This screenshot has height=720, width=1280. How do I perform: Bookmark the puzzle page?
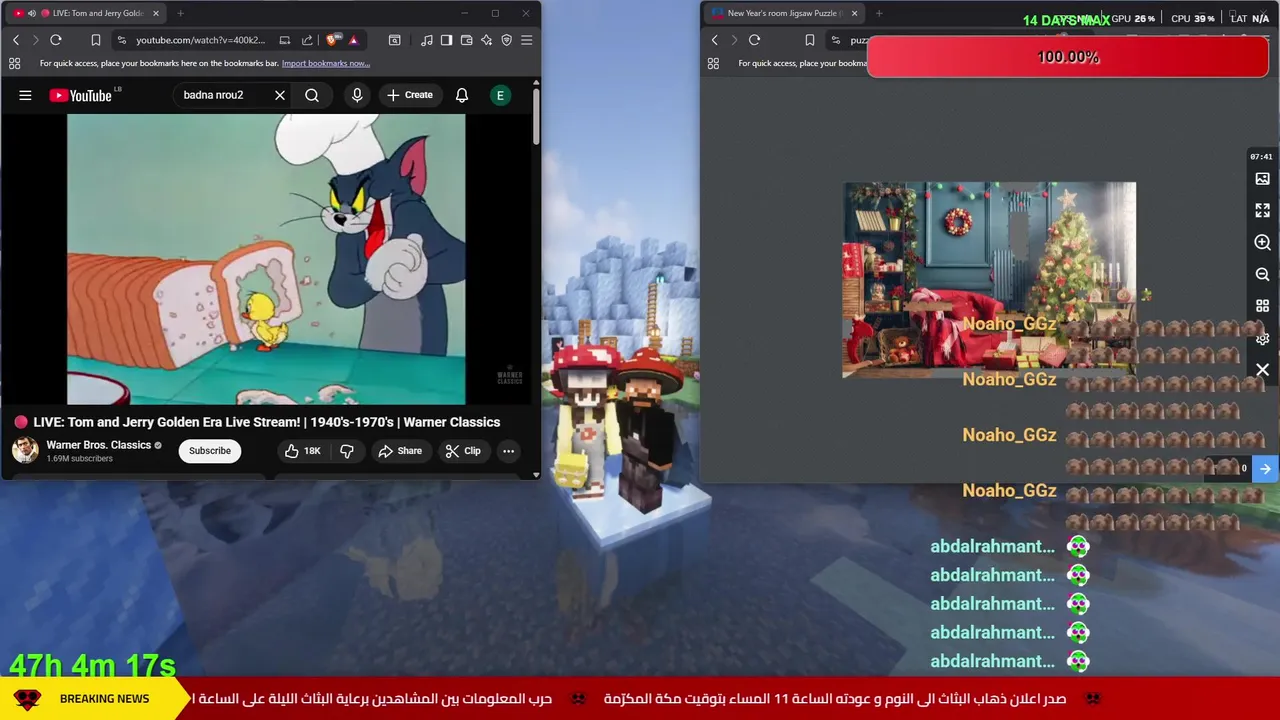(809, 40)
